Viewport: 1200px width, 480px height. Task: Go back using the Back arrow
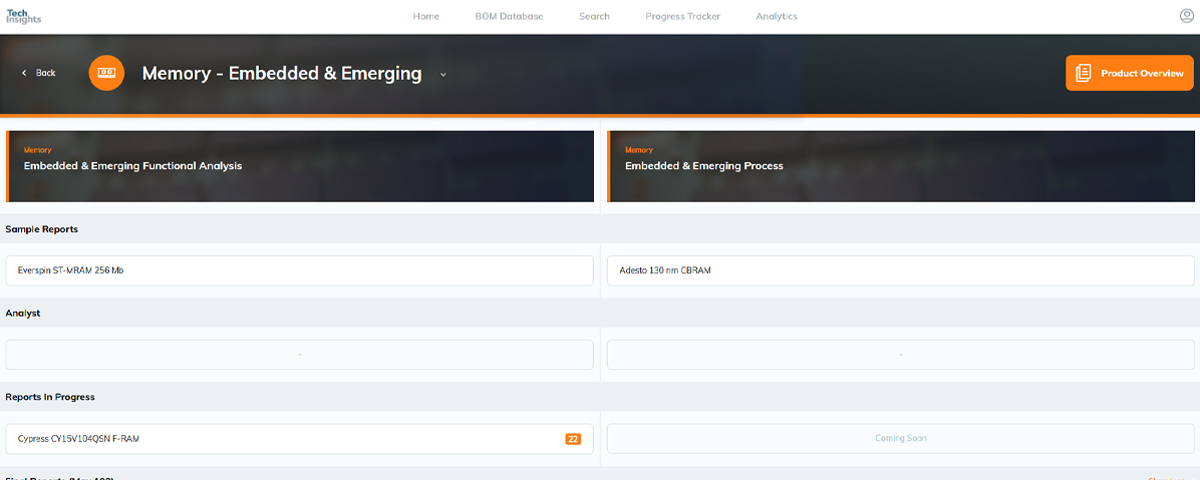coord(39,73)
